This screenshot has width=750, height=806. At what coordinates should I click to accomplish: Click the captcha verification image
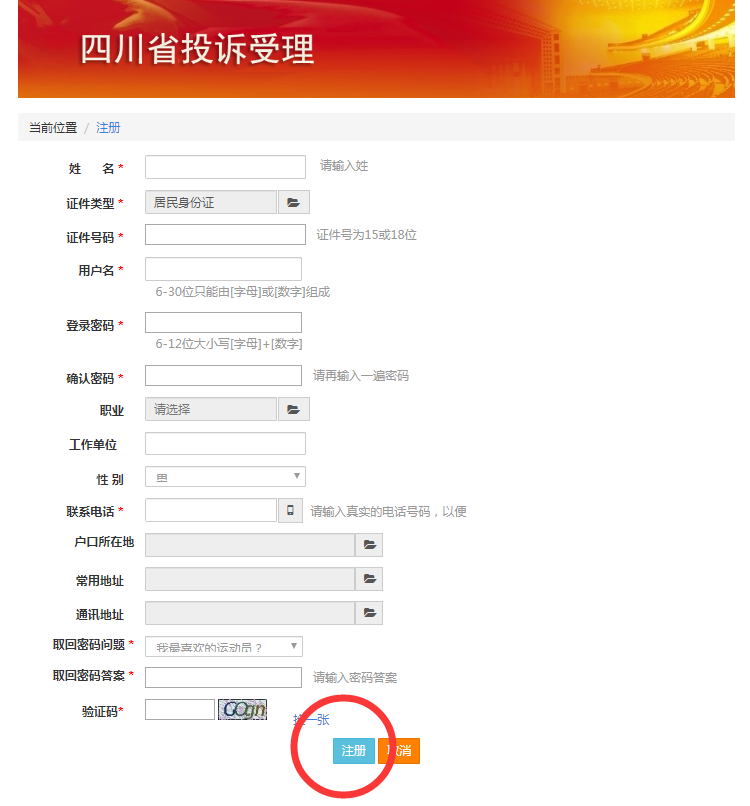point(242,709)
